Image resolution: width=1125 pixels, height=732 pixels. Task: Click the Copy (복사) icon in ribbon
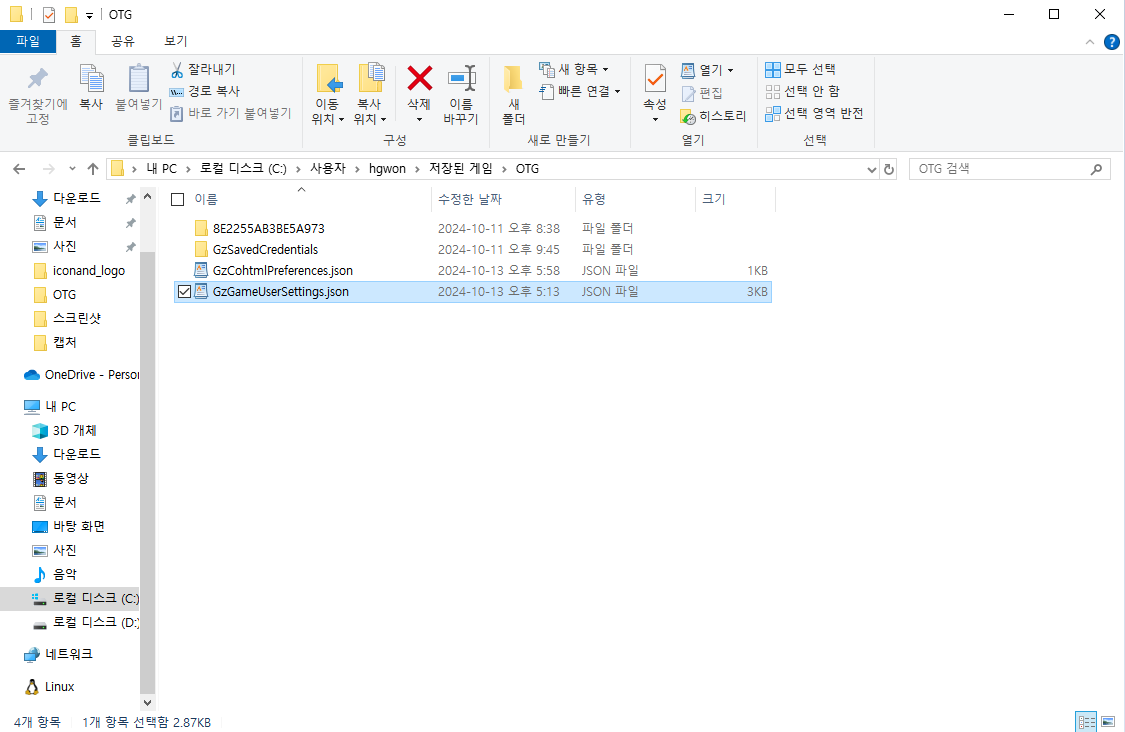coord(91,80)
